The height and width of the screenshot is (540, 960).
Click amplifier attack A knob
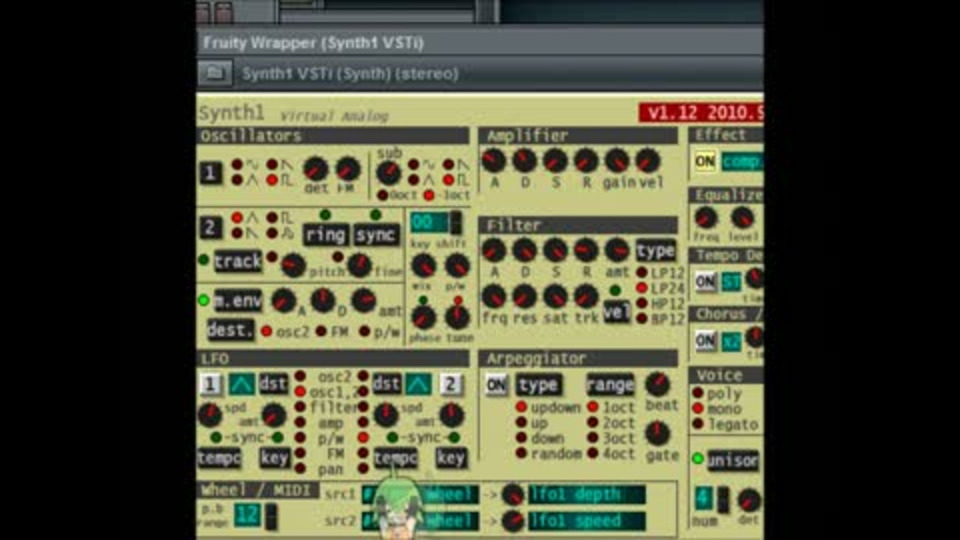tap(493, 161)
